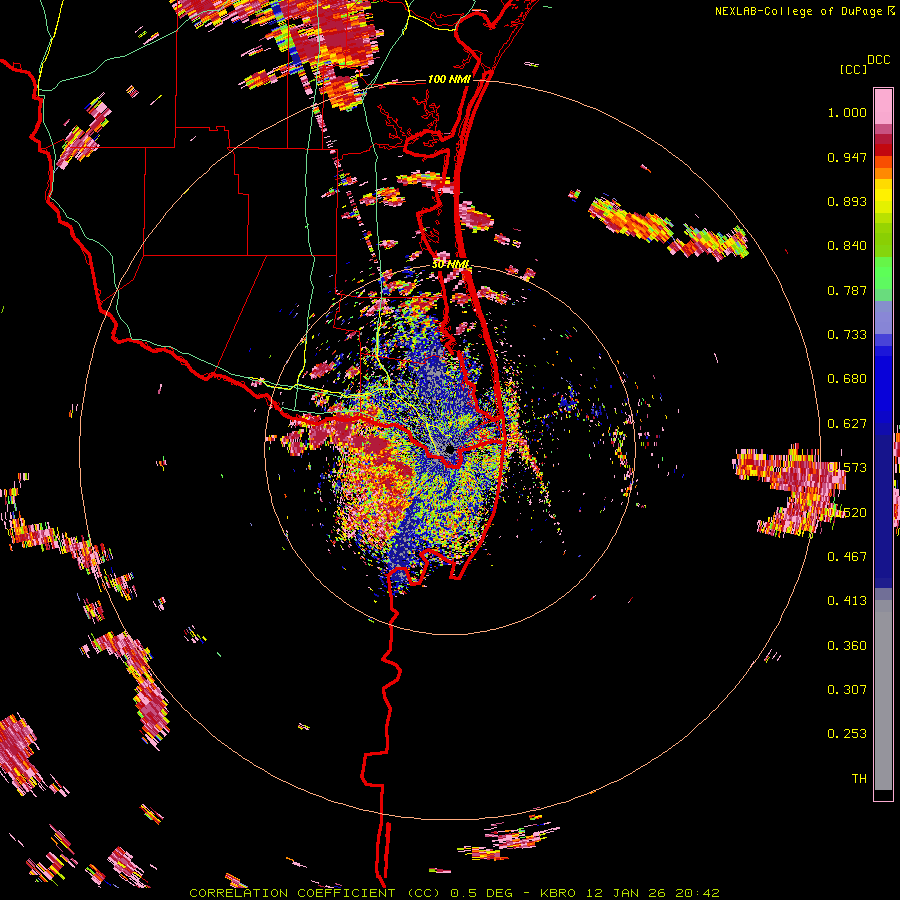Click the 100 NMI range ring label
This screenshot has height=900, width=900.
click(449, 79)
